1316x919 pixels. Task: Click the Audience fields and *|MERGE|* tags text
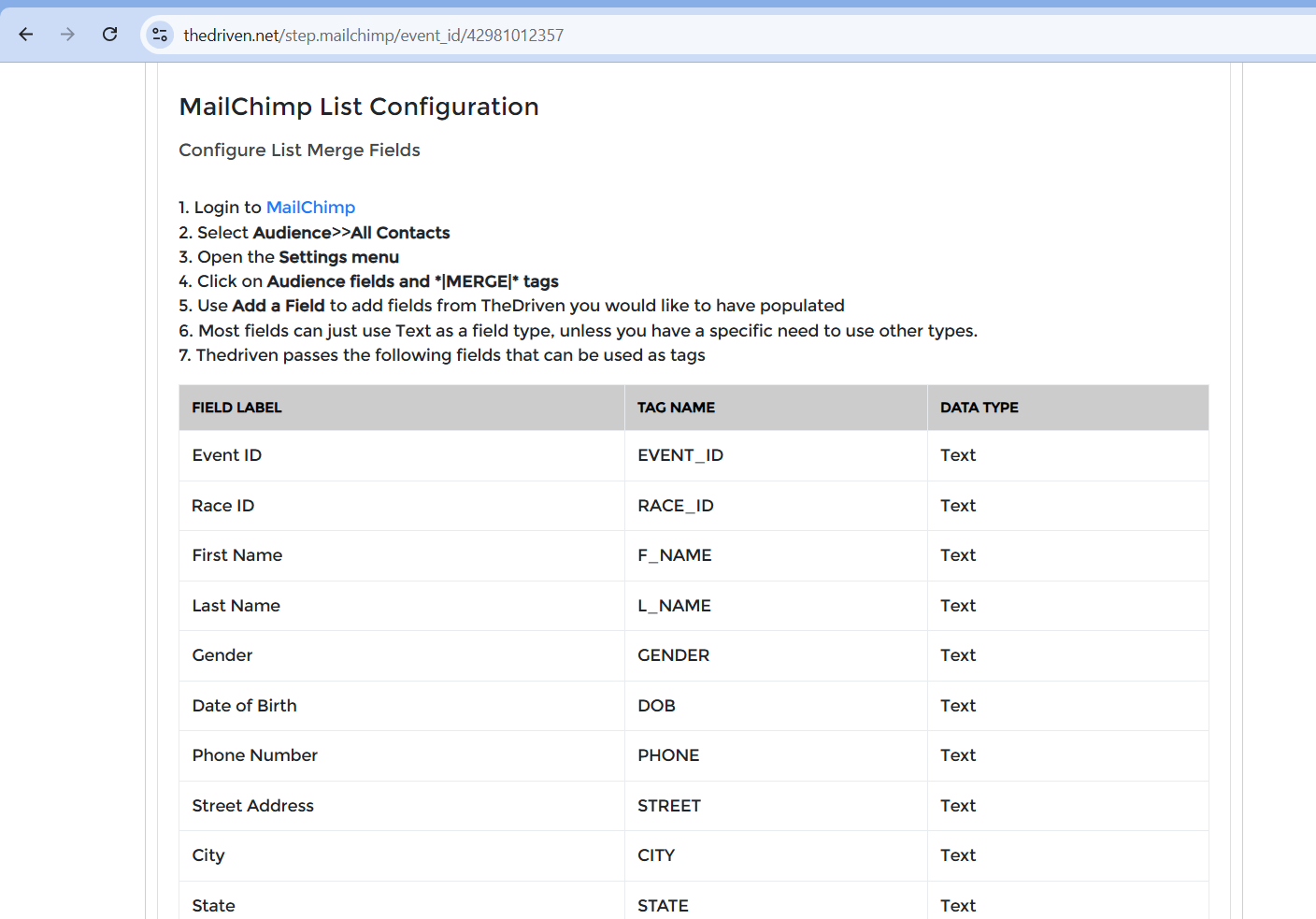click(x=412, y=281)
